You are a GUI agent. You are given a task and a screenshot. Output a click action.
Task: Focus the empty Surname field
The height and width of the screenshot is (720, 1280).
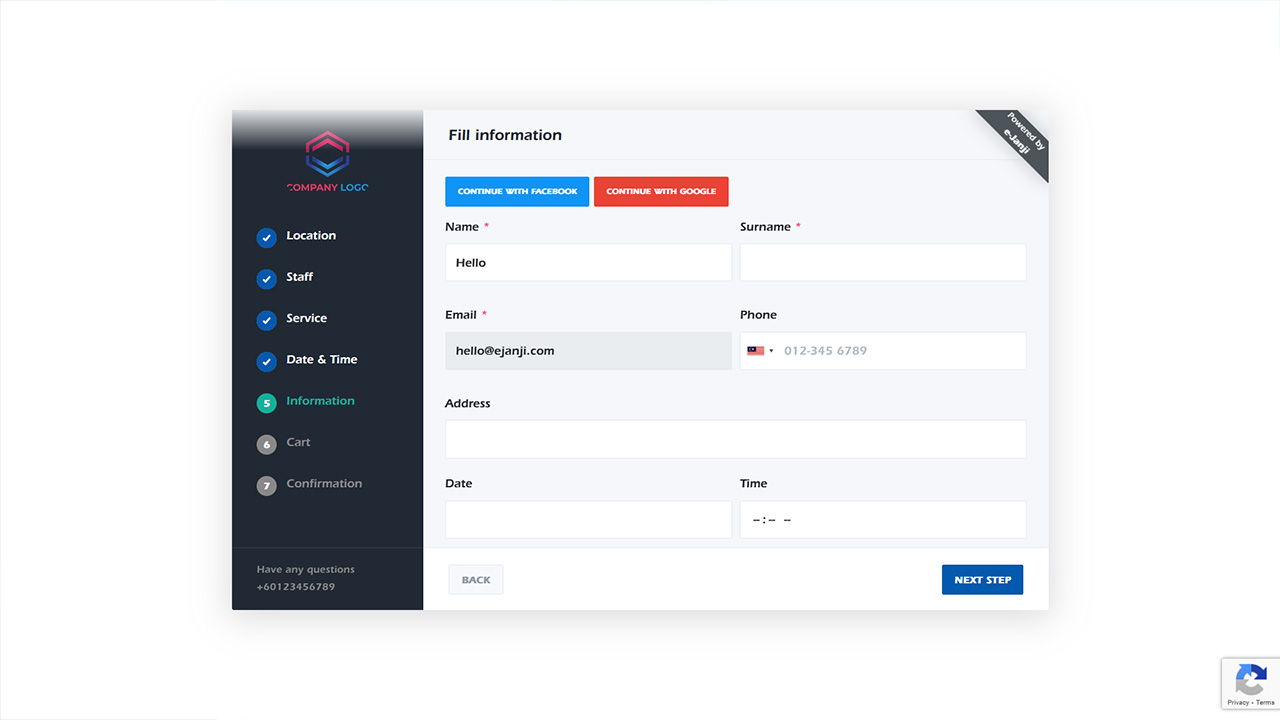[883, 263]
